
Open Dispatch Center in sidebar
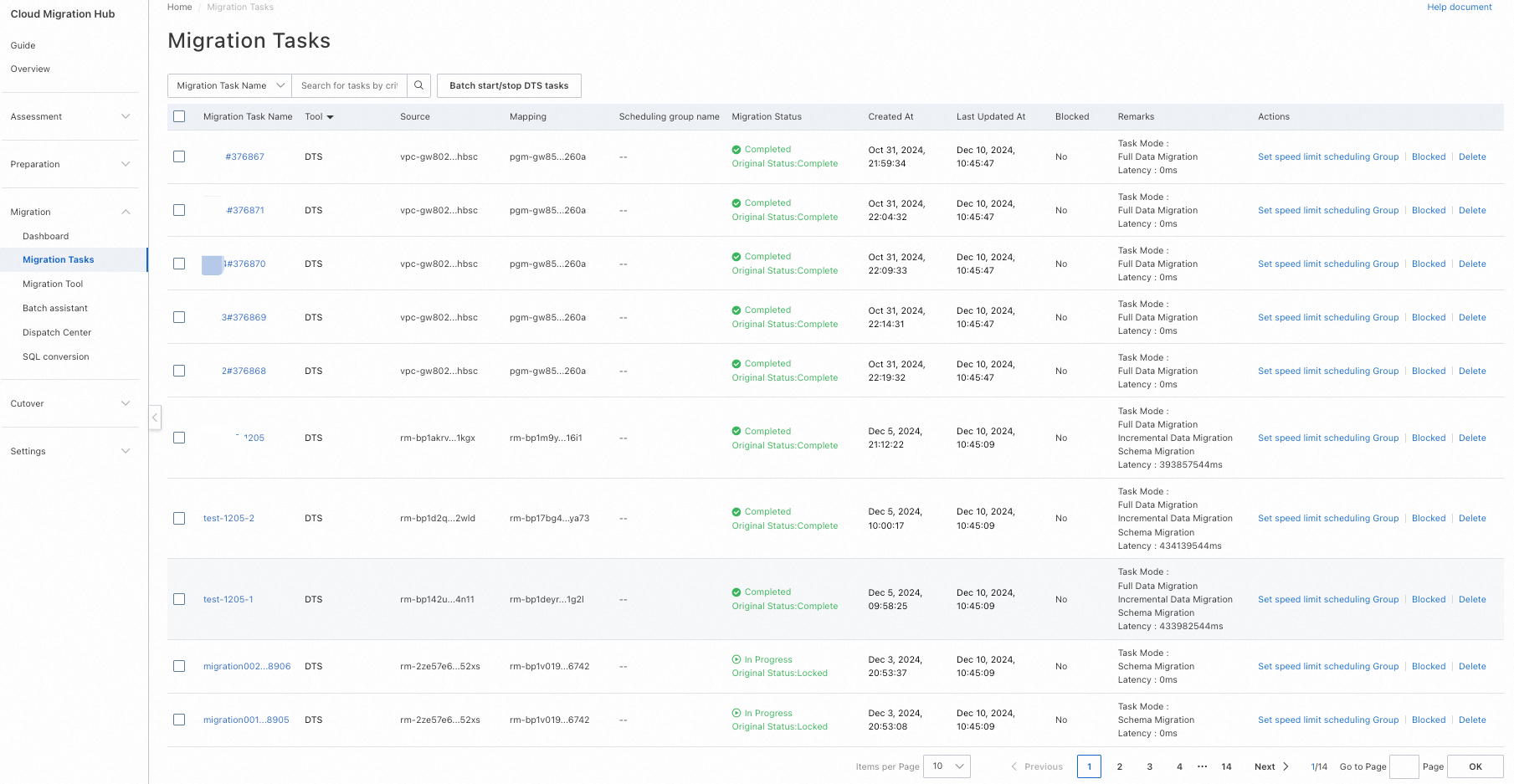tap(57, 332)
